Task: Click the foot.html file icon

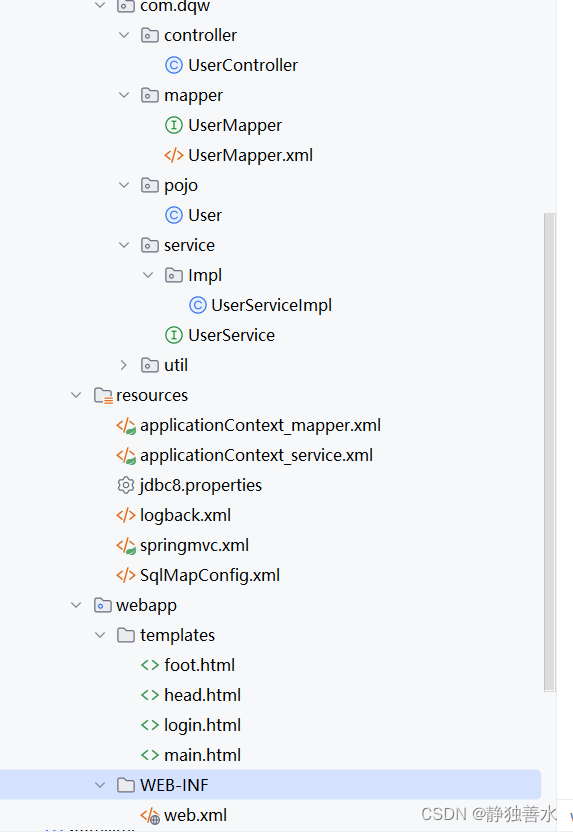Action: coord(150,665)
